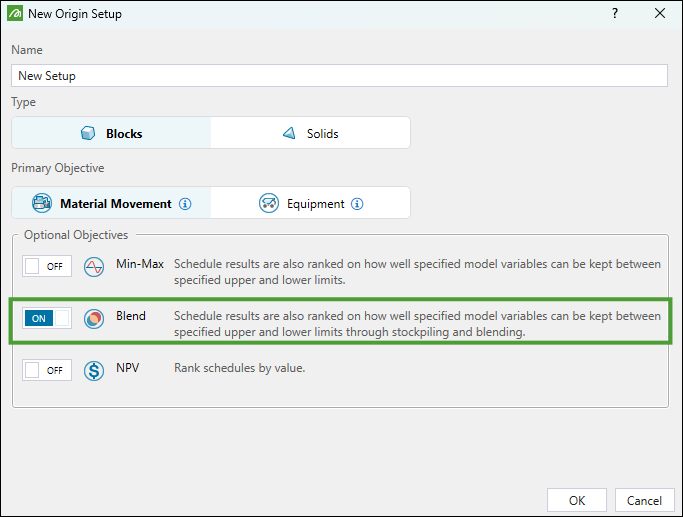Image resolution: width=683 pixels, height=517 pixels.
Task: Switch on the NPV objective toggle
Action: pos(46,370)
